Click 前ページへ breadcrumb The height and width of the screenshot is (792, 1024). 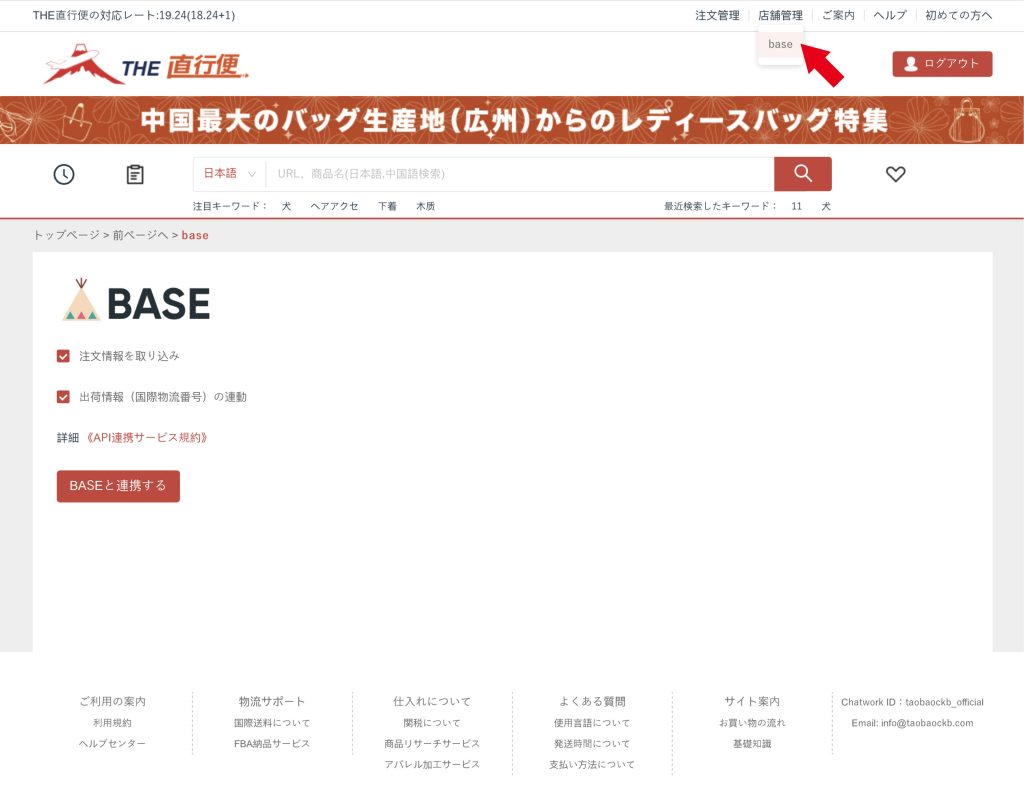[x=140, y=235]
